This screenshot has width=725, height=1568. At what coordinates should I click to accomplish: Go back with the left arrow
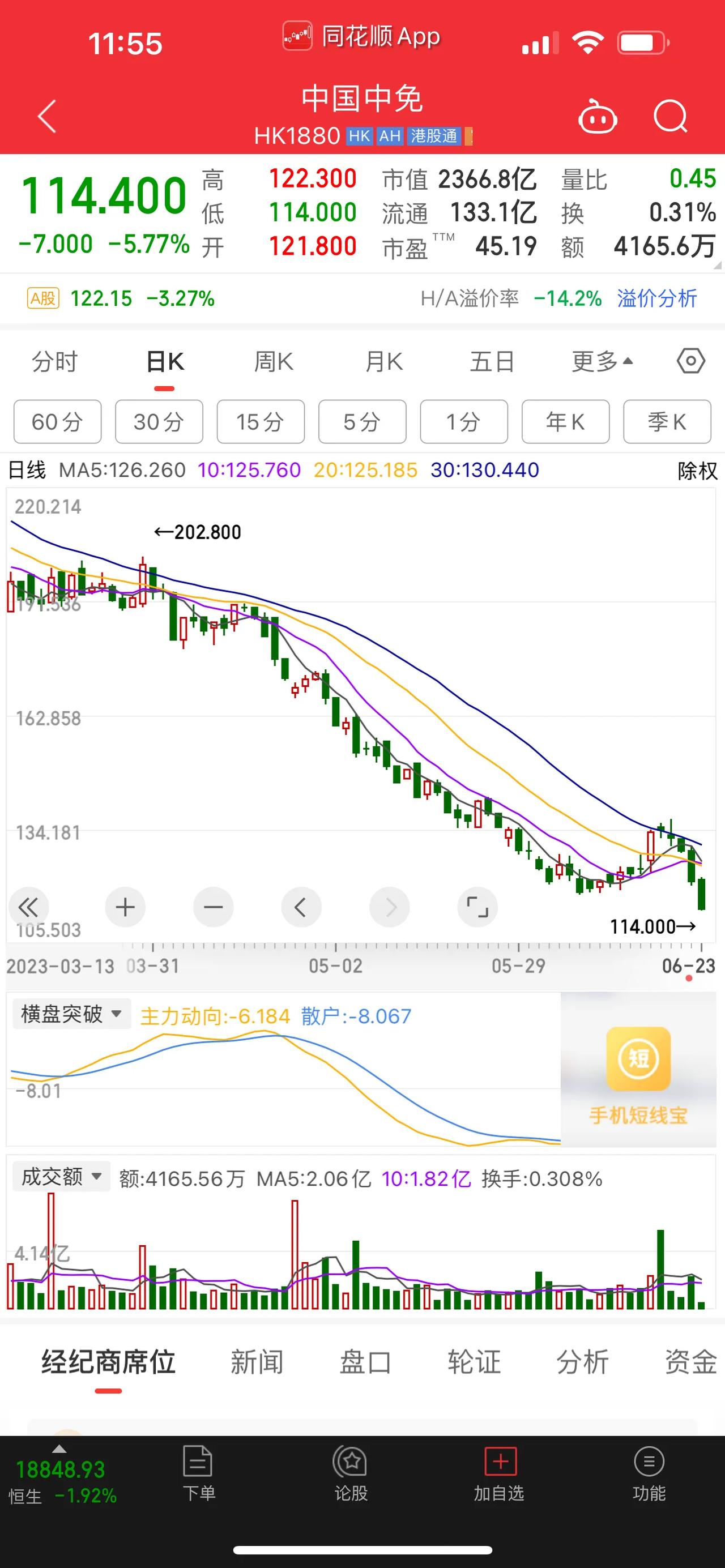point(47,116)
